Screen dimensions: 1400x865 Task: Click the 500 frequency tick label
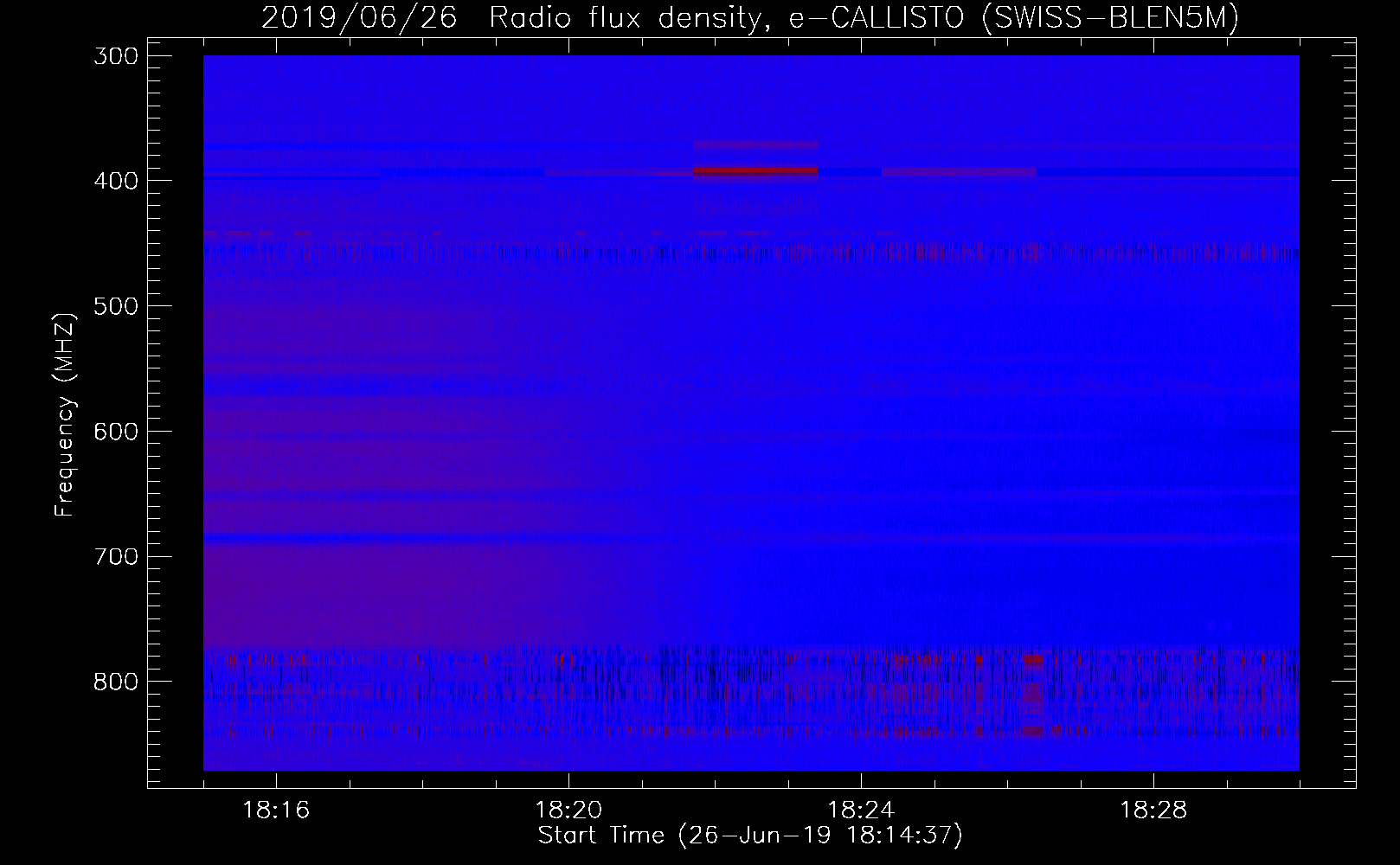point(115,306)
